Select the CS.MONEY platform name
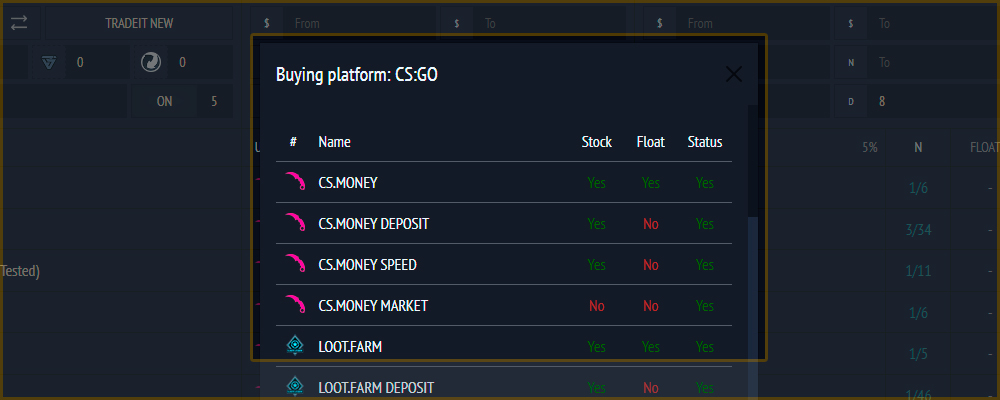1000x400 pixels. pyautogui.click(x=348, y=183)
